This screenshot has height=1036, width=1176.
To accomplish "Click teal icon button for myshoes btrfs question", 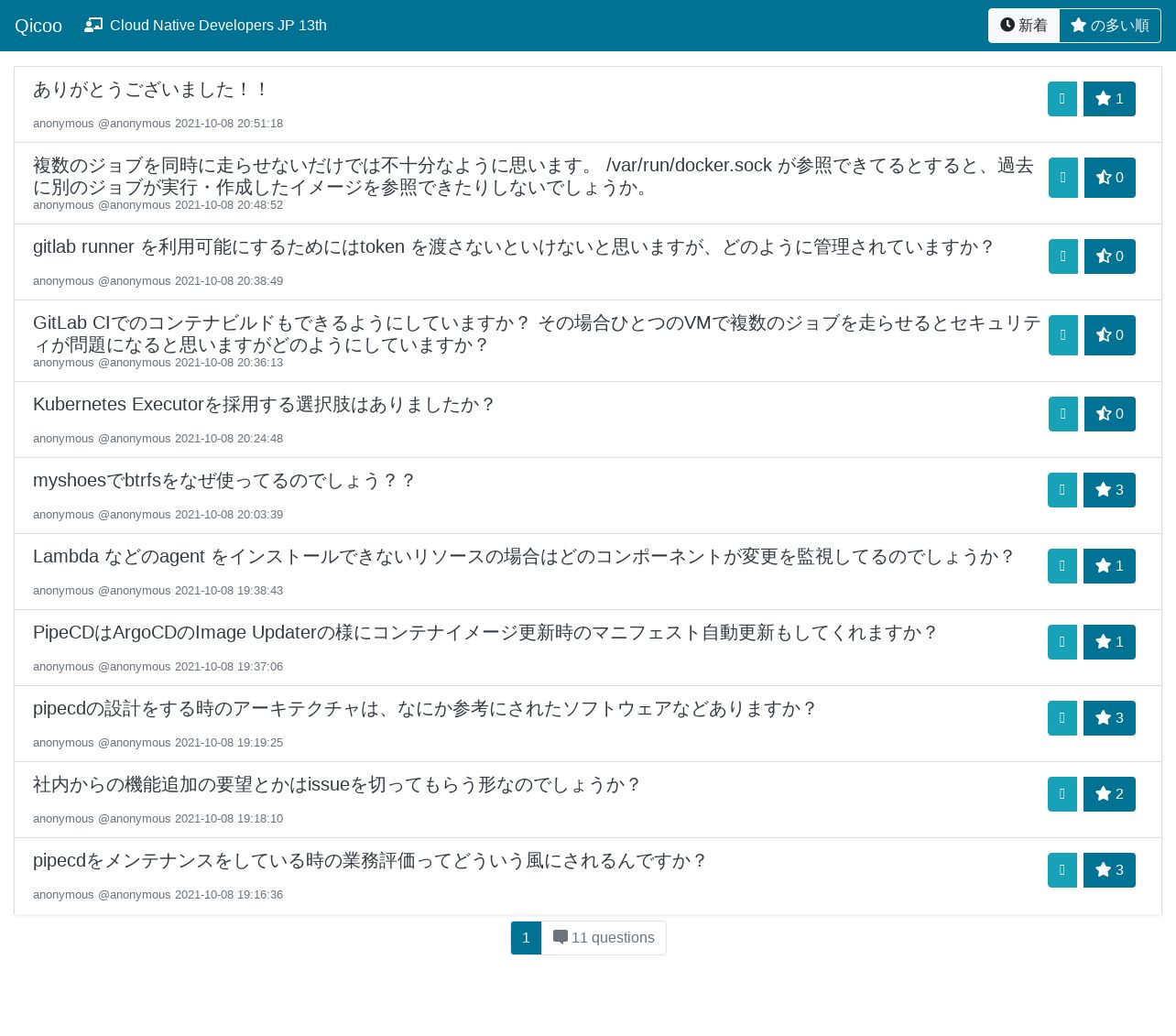I will tap(1062, 490).
